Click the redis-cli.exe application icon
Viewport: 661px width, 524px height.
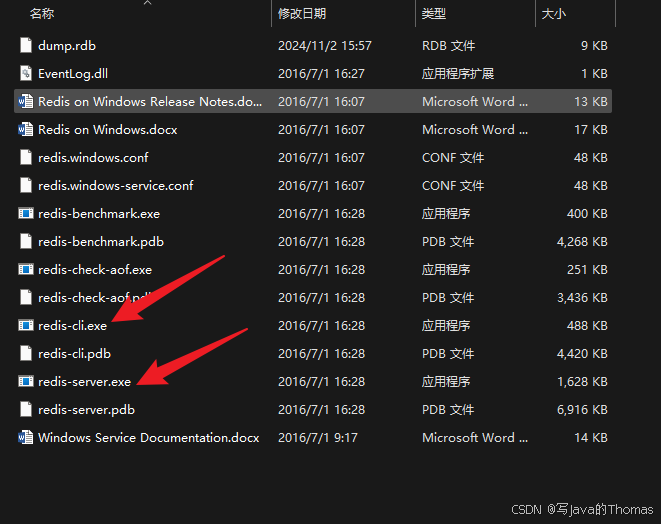[26, 325]
